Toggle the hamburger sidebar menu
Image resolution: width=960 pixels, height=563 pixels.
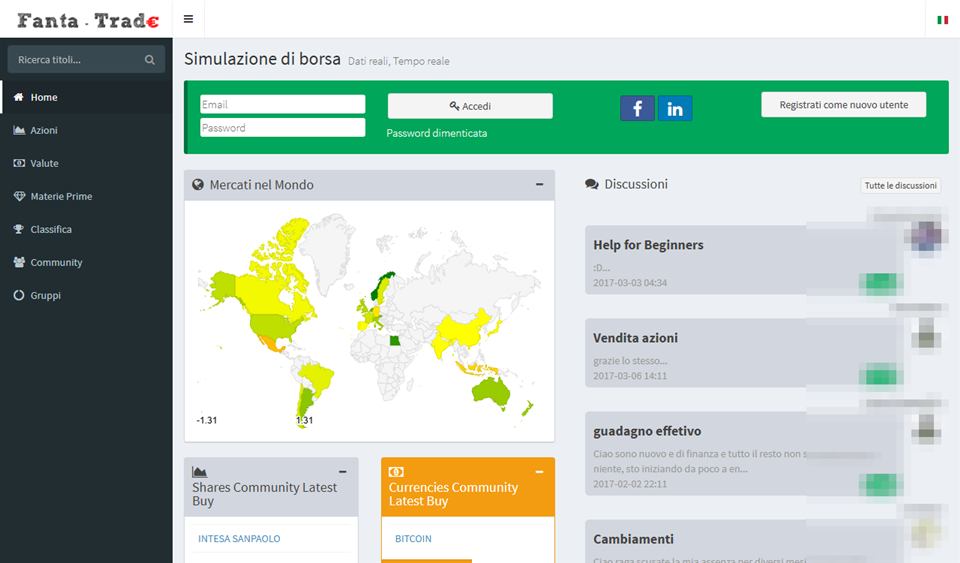[x=189, y=19]
